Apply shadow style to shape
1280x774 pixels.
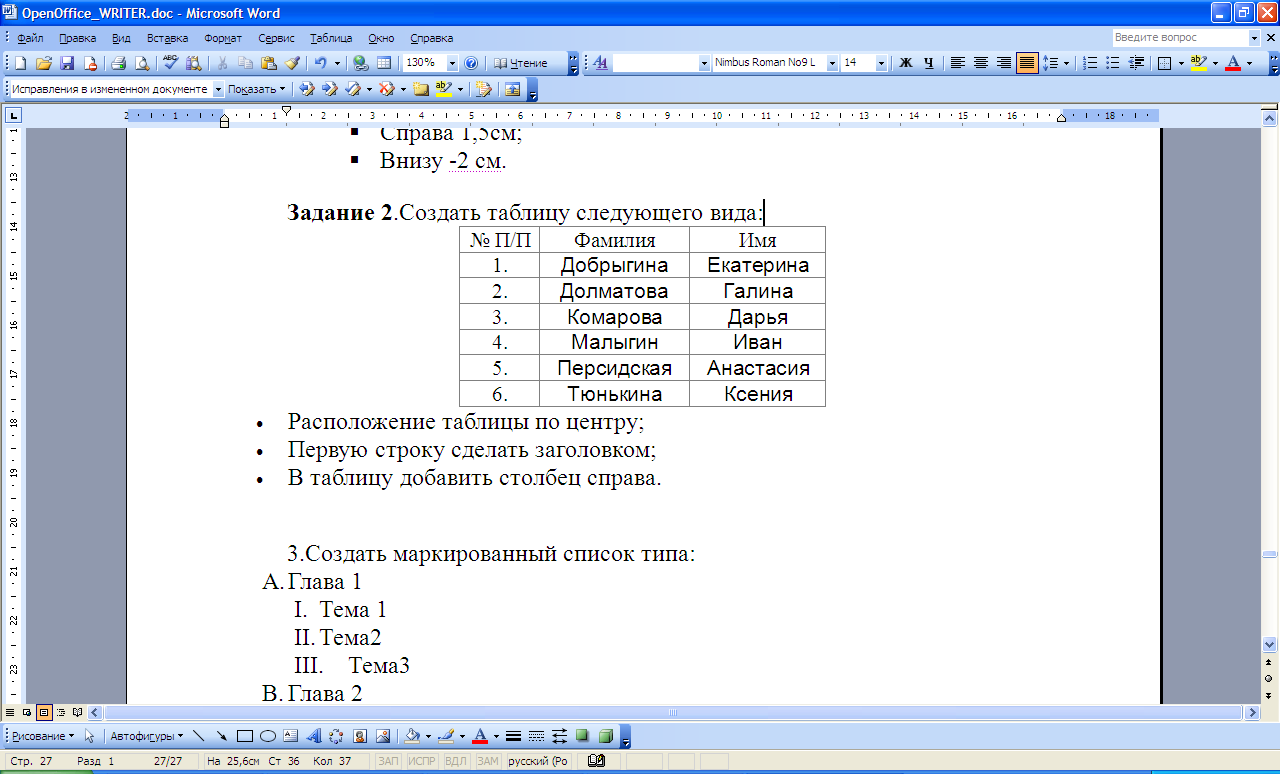pos(582,736)
